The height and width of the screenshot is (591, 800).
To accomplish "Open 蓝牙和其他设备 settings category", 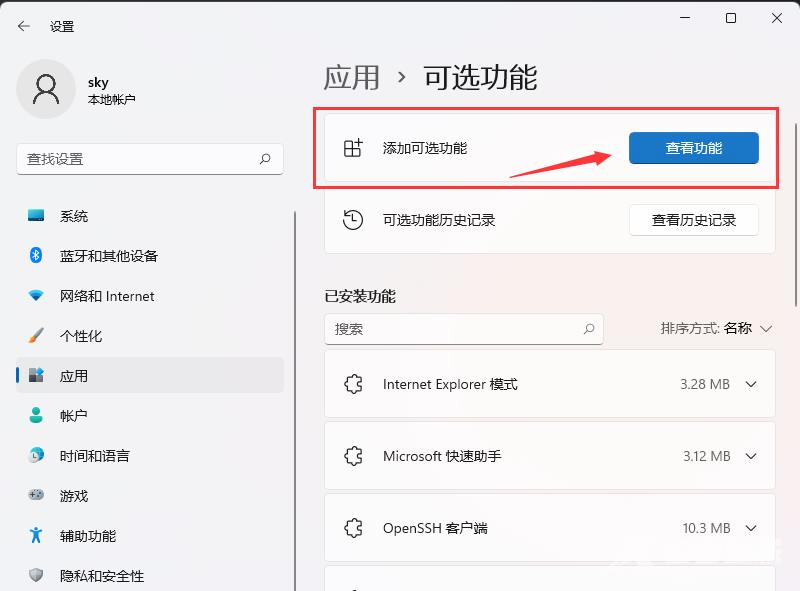I will click(x=150, y=255).
